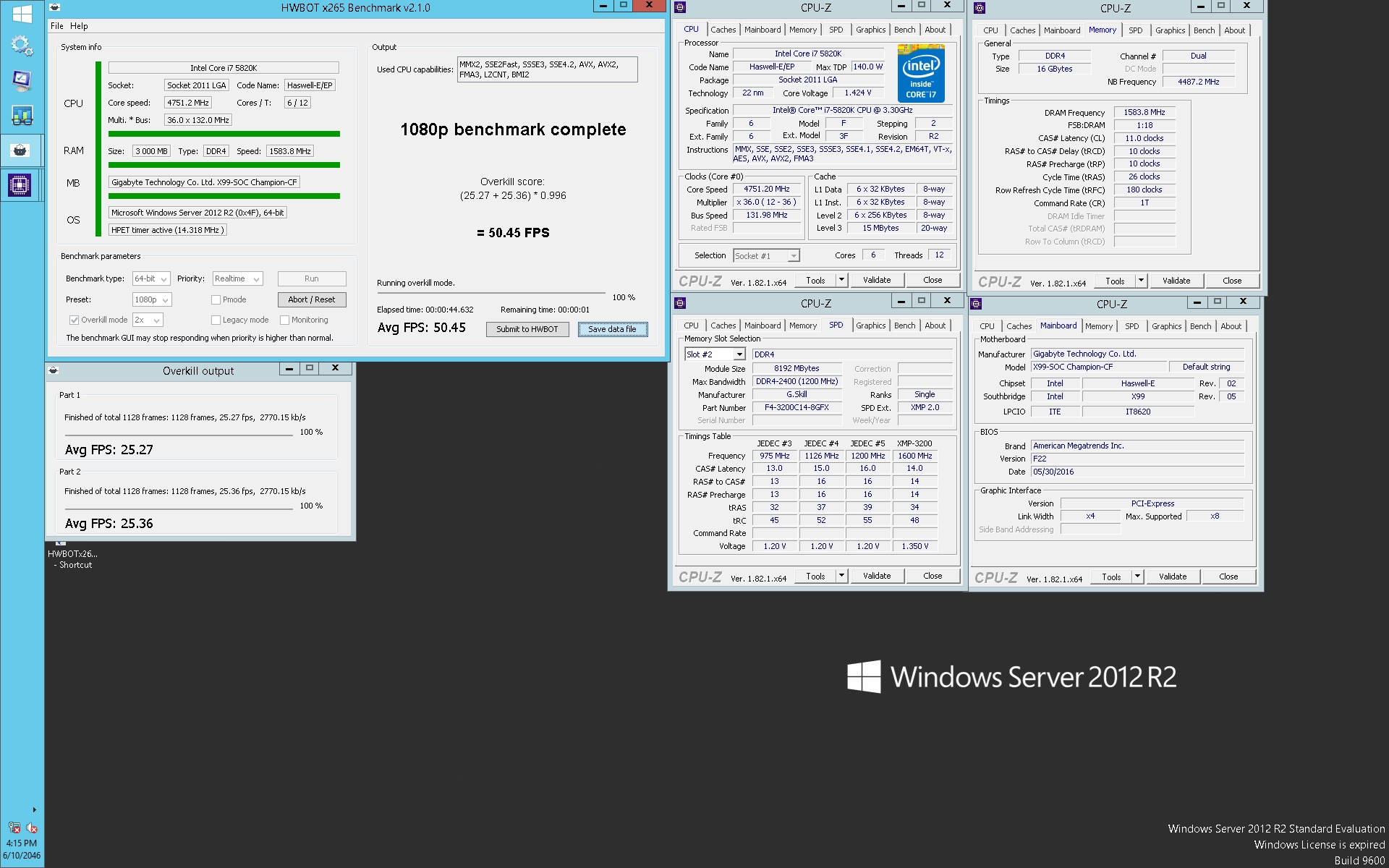This screenshot has width=1389, height=868.
Task: Open the File menu in HWBOT
Action: [x=56, y=26]
